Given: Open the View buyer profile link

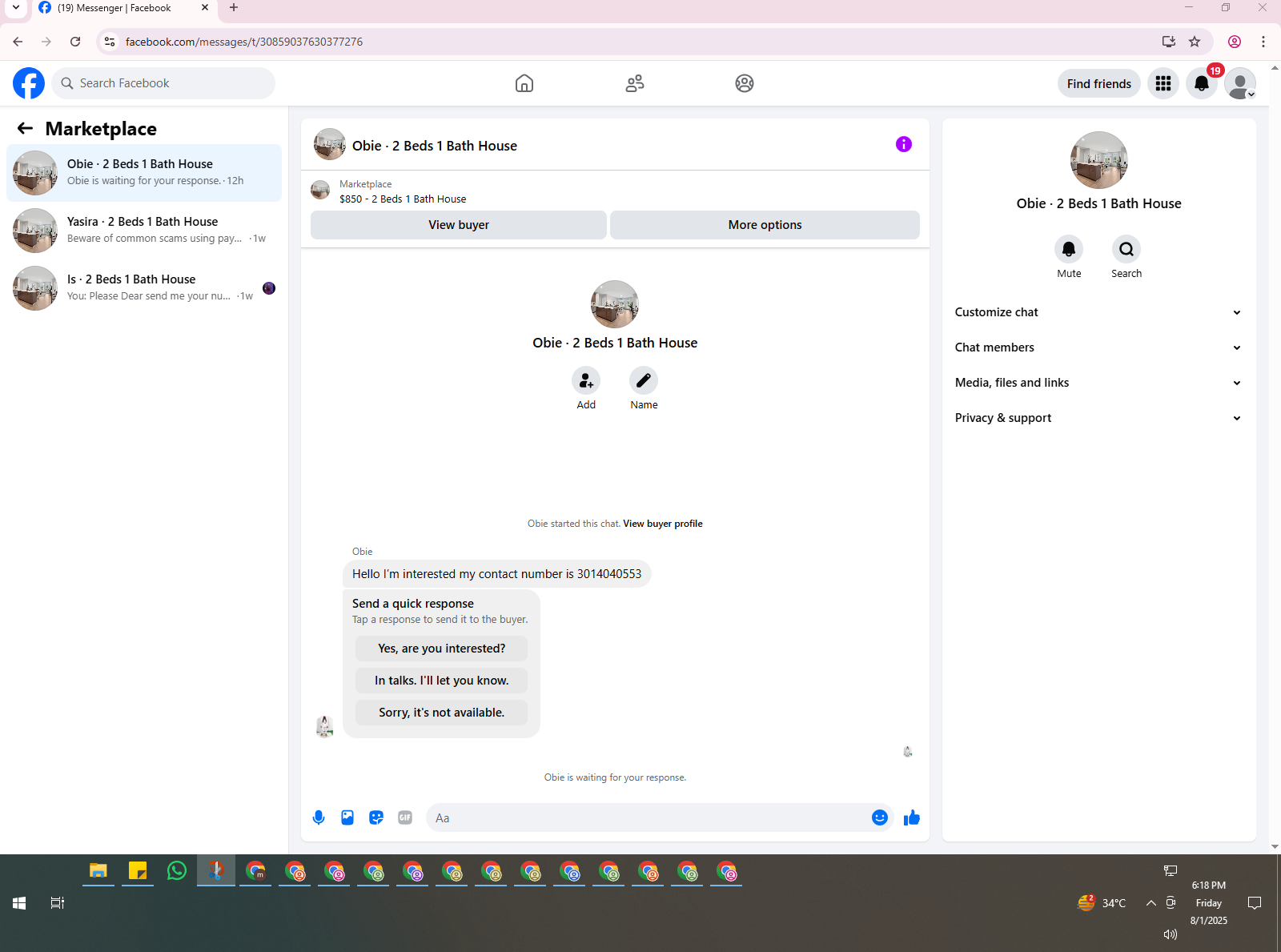Looking at the screenshot, I should point(663,524).
